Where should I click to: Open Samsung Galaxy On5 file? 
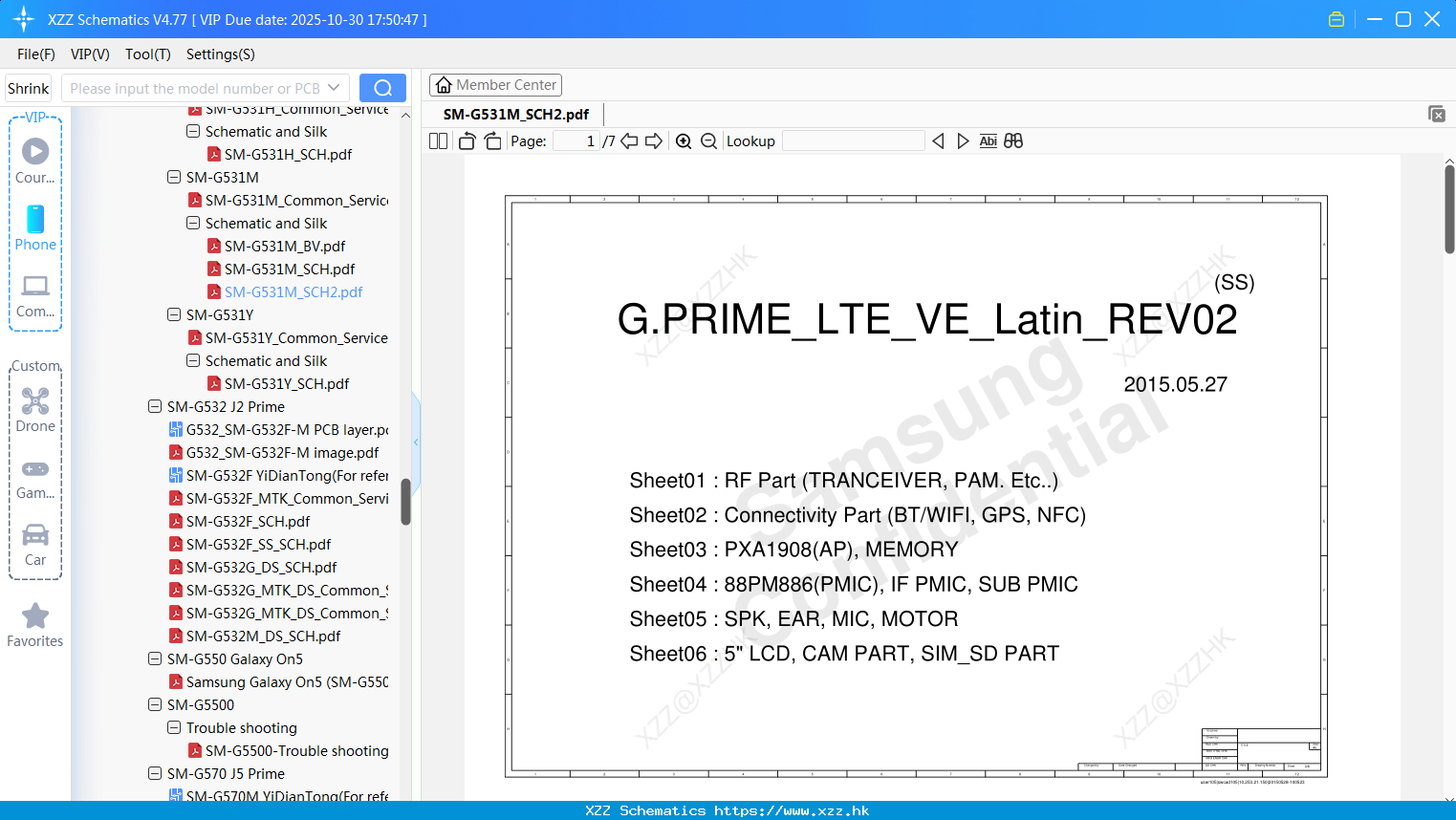[287, 681]
